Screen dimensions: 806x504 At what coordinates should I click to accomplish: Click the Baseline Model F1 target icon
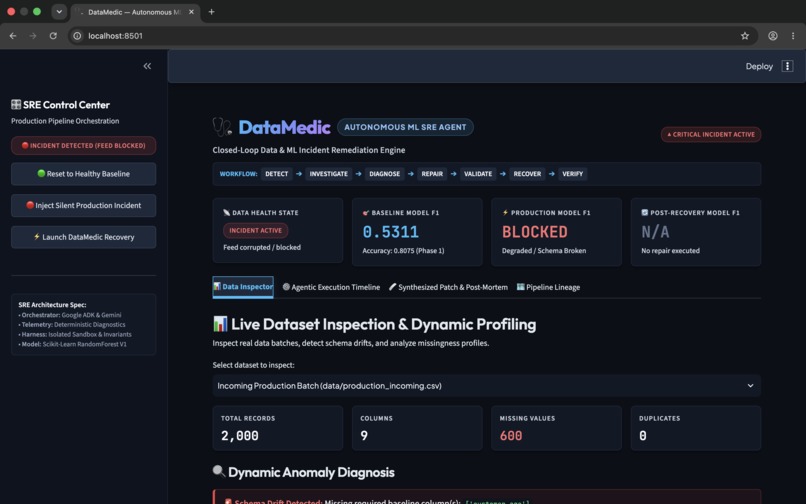coord(365,212)
